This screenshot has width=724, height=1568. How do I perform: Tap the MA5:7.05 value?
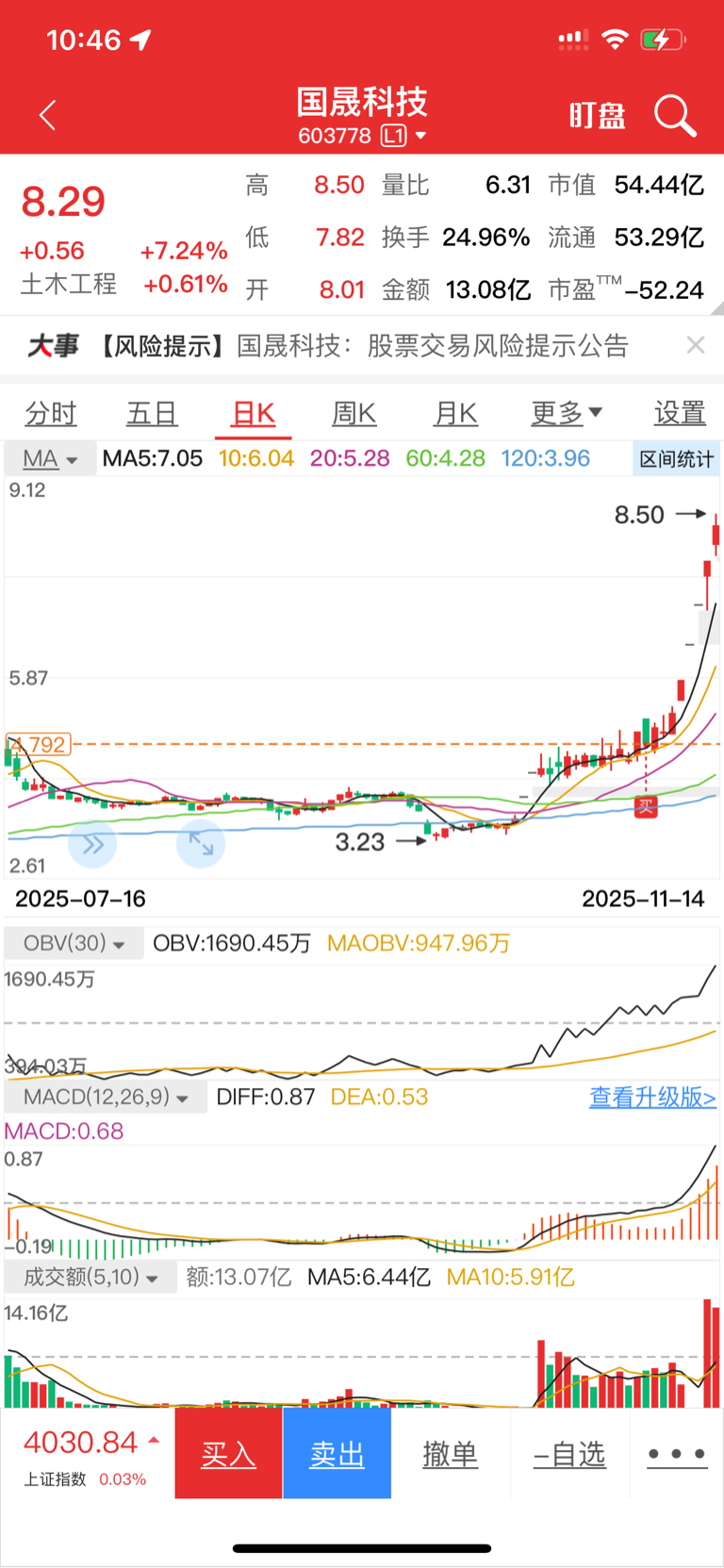[153, 458]
